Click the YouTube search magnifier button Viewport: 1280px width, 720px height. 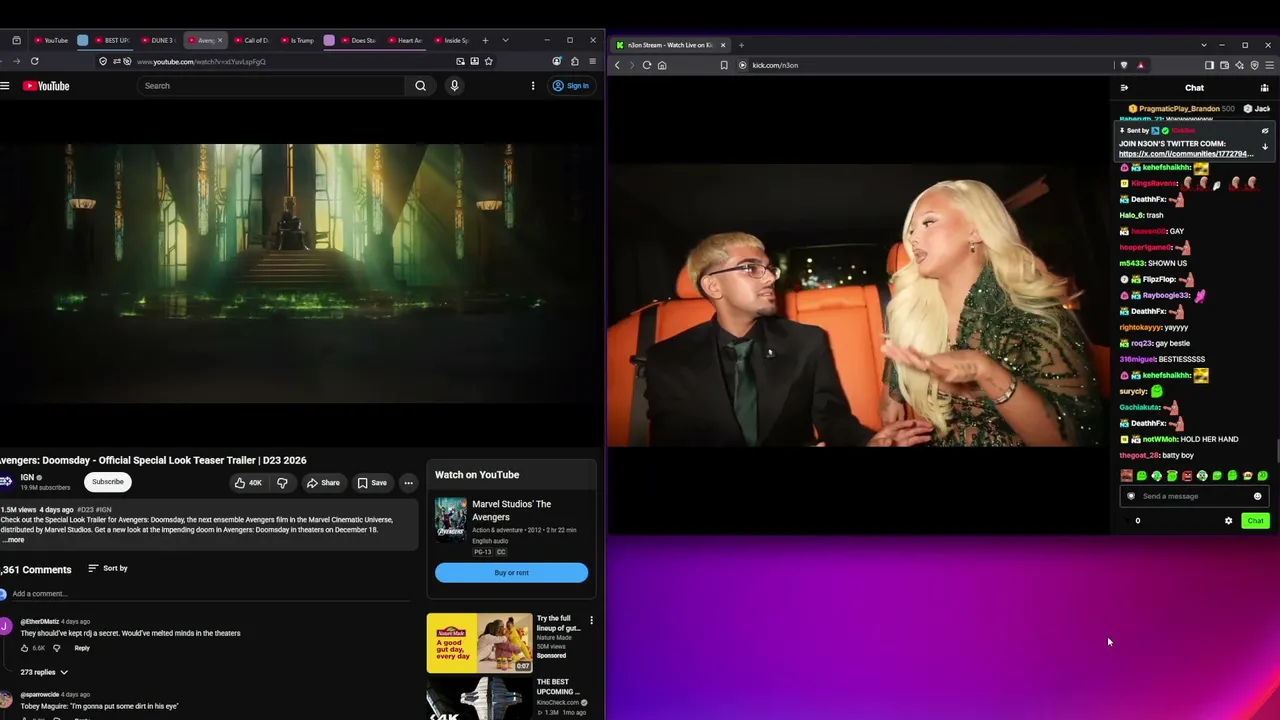[x=420, y=86]
